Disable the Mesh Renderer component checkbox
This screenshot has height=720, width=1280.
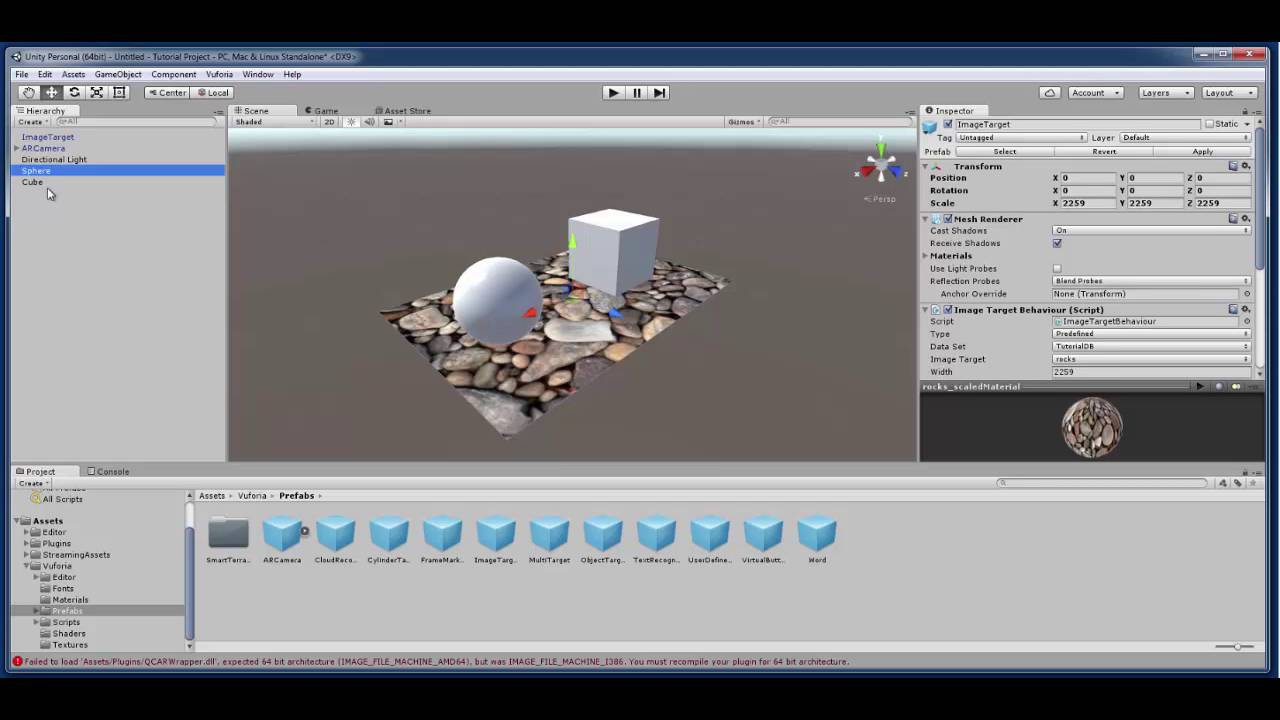(948, 218)
